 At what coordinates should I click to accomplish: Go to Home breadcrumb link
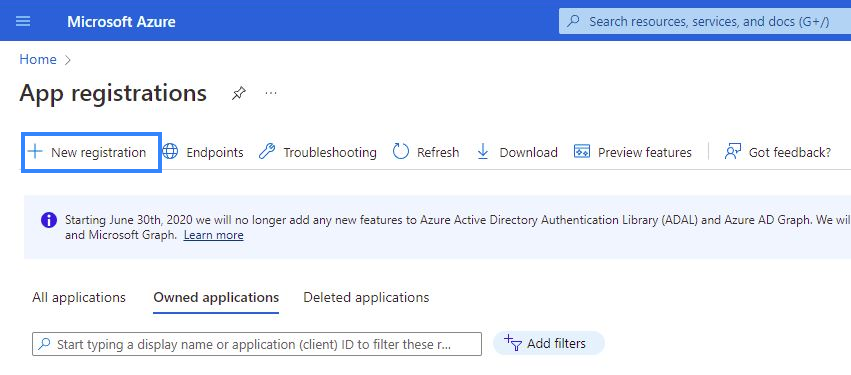[x=38, y=59]
